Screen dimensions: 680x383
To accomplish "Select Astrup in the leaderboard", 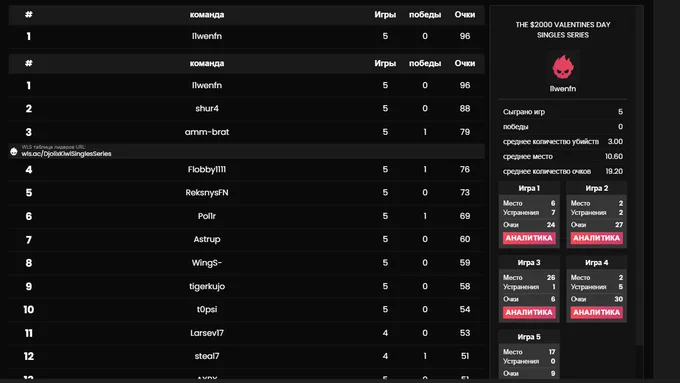I will coord(207,239).
